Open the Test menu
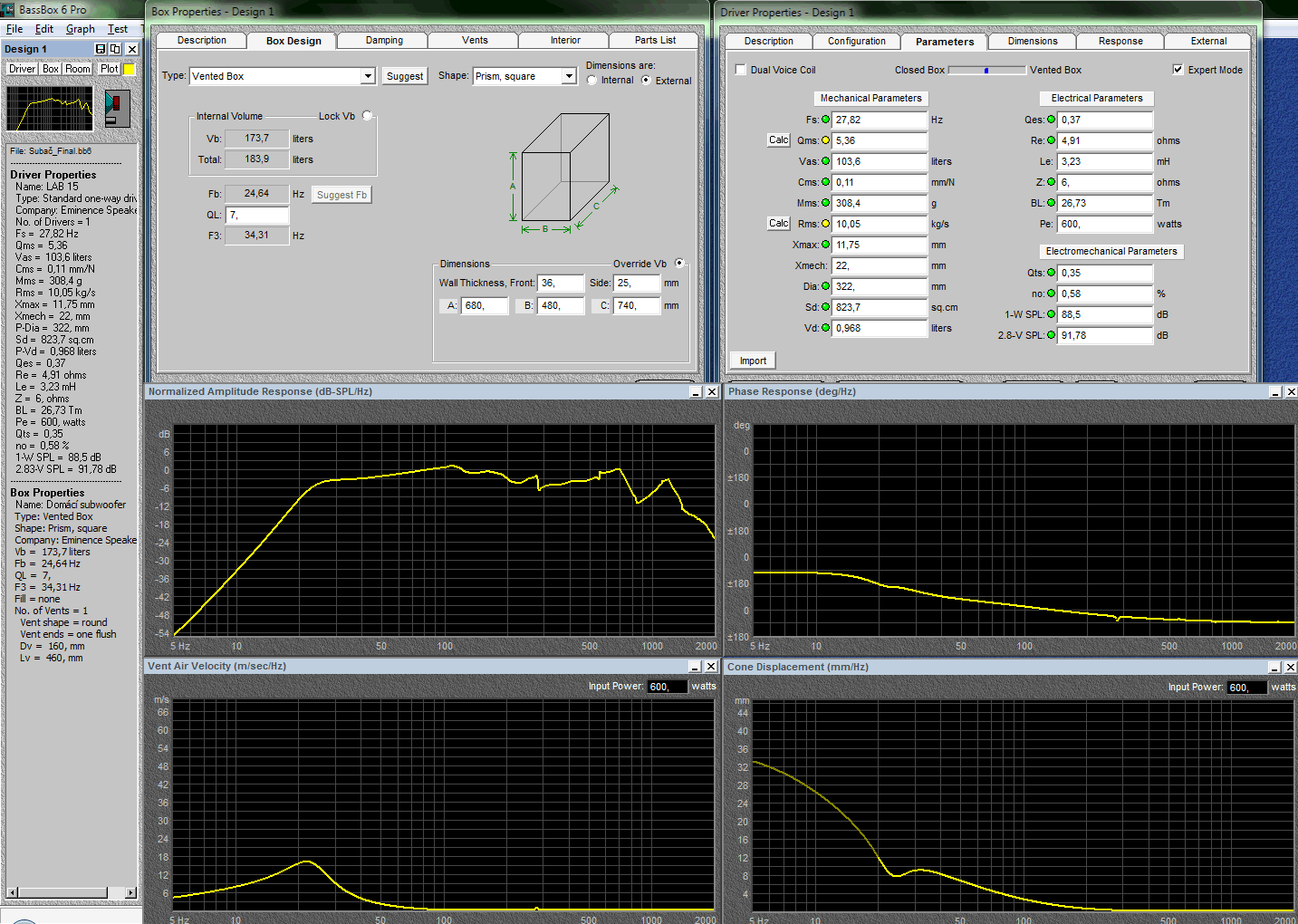1298x924 pixels. [x=118, y=29]
